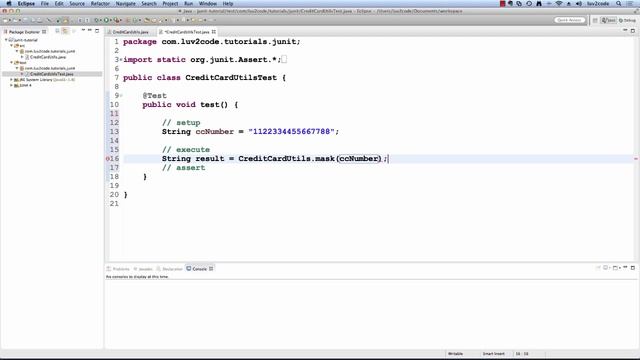Open the Navigate menu

pos(125,4)
